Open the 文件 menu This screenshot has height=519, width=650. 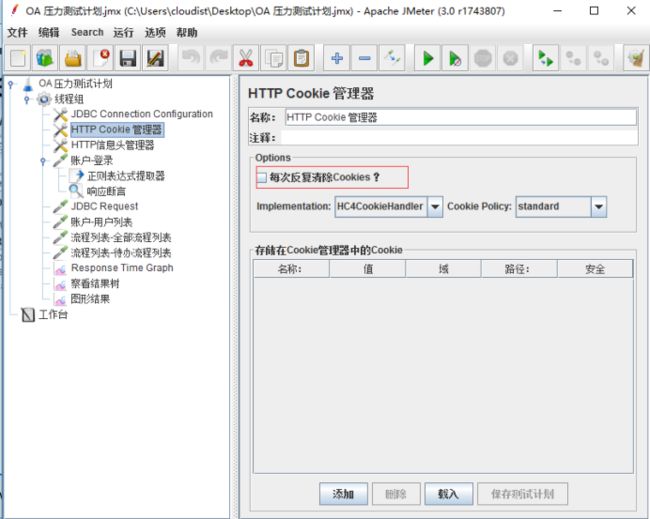(x=17, y=32)
